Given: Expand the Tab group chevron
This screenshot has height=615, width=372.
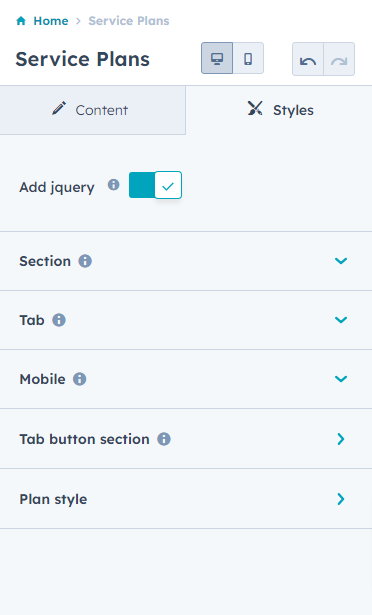Looking at the screenshot, I should tap(341, 320).
